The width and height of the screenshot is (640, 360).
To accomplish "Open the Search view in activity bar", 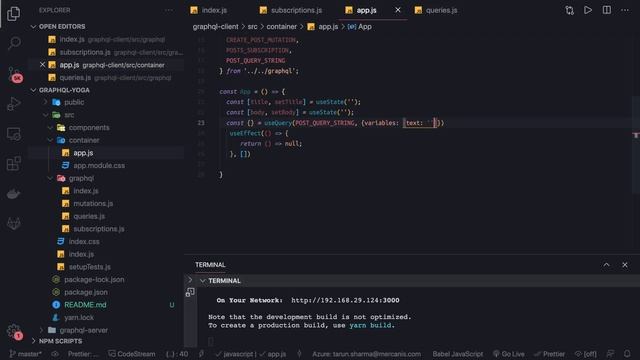I will pyautogui.click(x=14, y=43).
